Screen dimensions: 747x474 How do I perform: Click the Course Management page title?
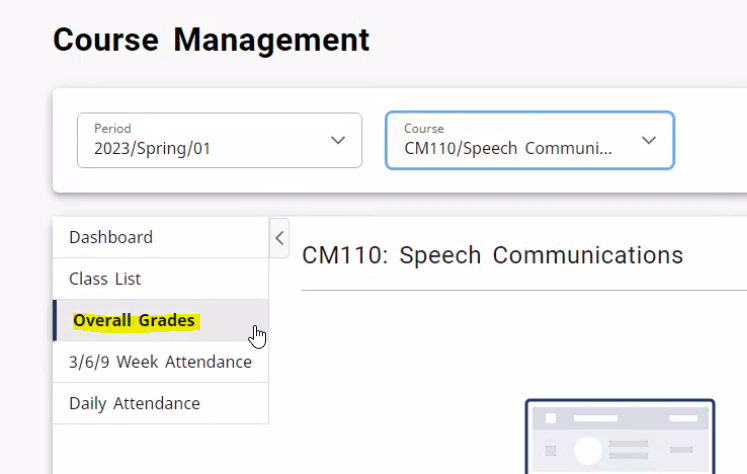pos(211,40)
